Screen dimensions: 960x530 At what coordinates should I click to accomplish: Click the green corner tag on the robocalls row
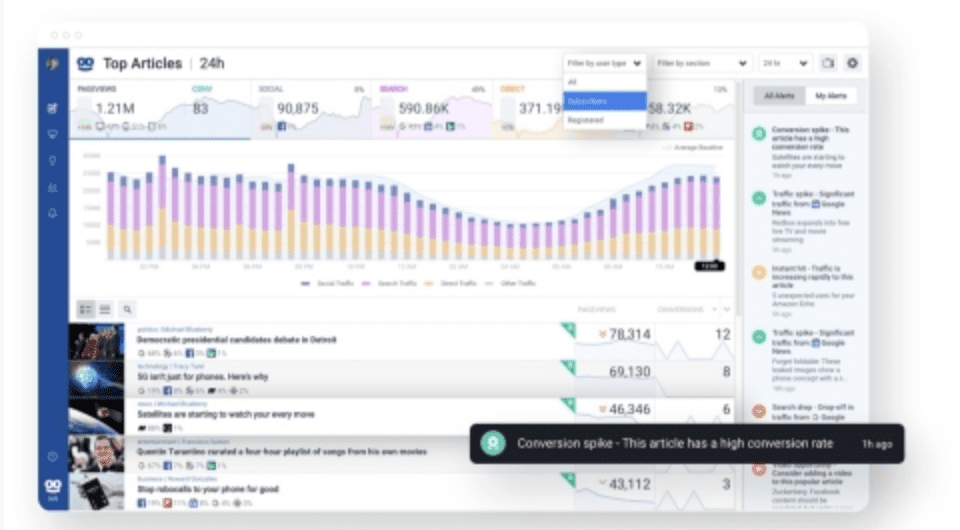568,479
